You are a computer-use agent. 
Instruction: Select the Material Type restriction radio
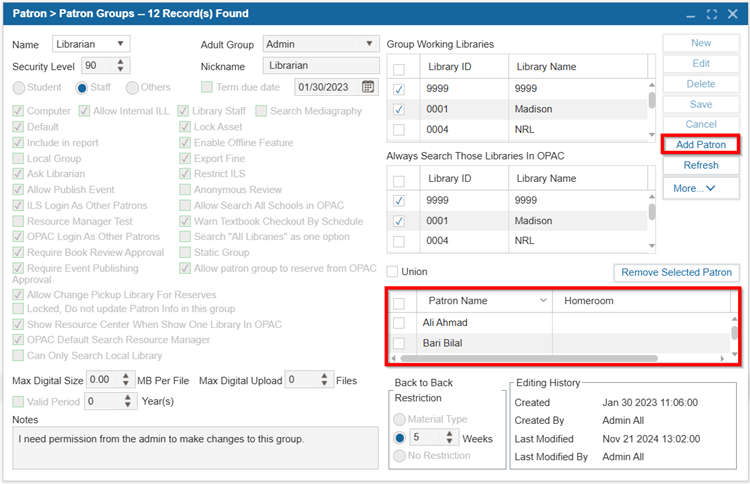point(399,419)
